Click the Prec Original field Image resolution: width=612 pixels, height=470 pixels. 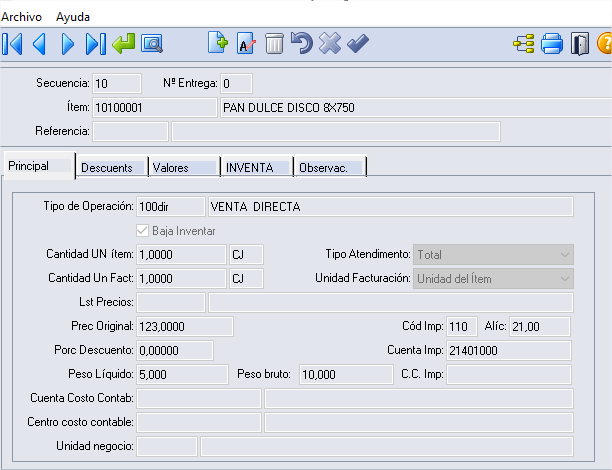coord(185,326)
